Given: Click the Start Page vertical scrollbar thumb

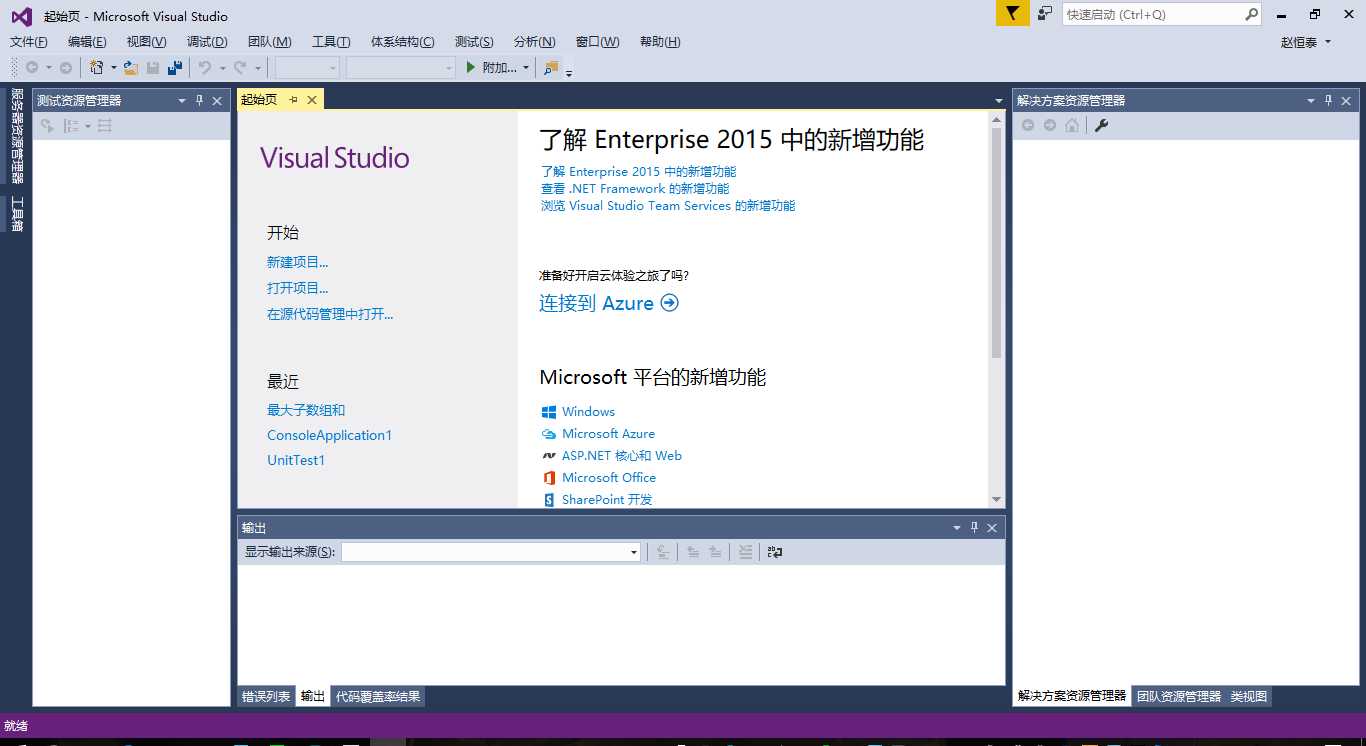Looking at the screenshot, I should (x=996, y=243).
